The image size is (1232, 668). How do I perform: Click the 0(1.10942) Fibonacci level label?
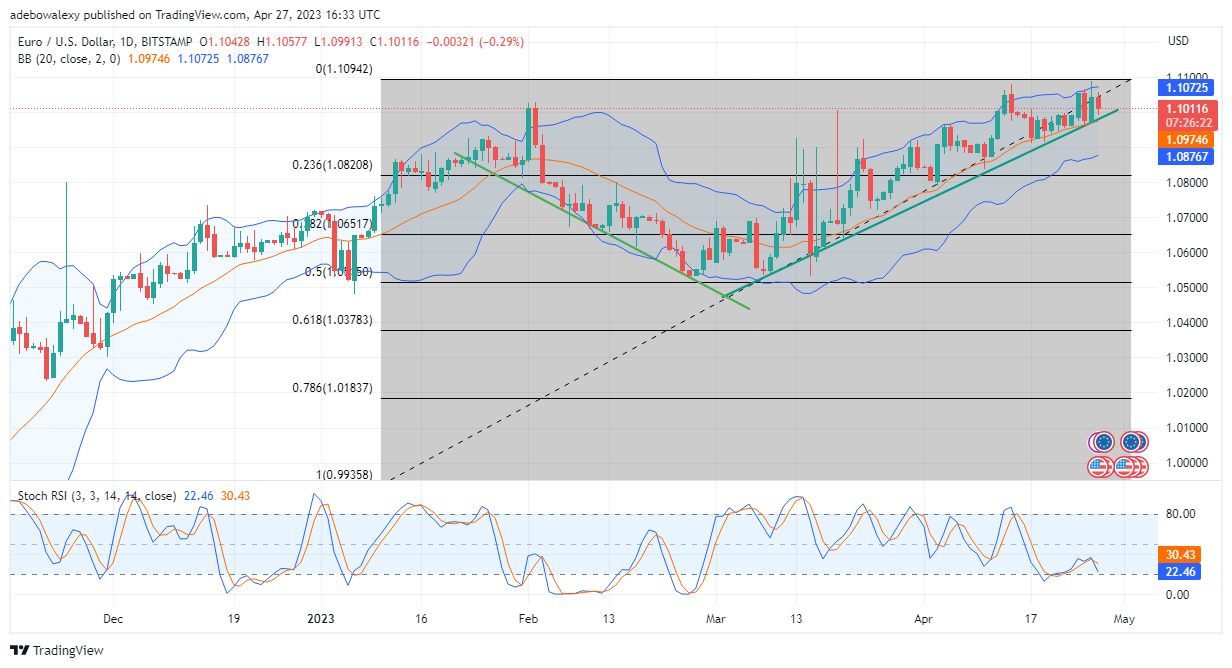pos(345,70)
